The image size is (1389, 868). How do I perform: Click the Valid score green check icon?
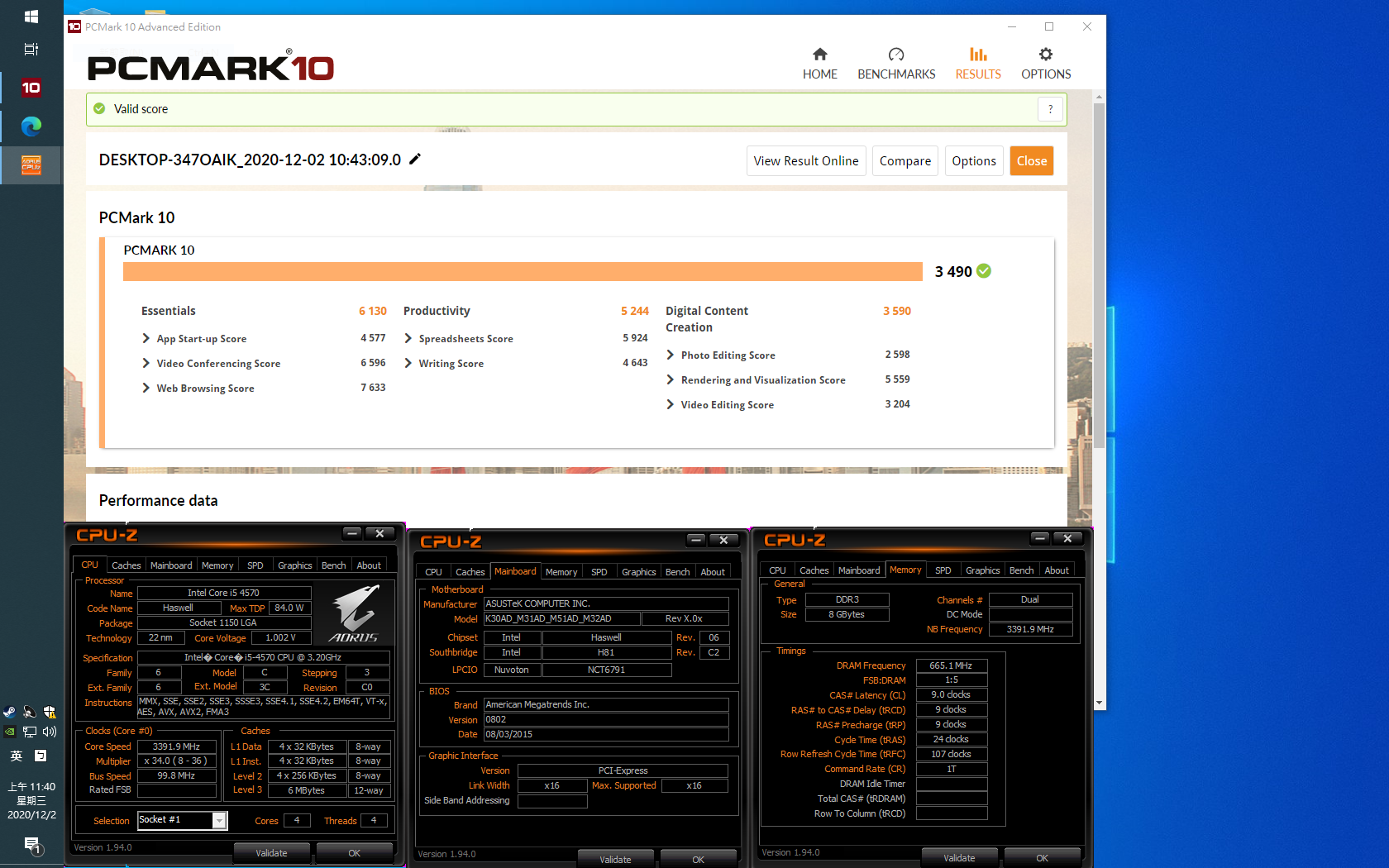click(99, 108)
